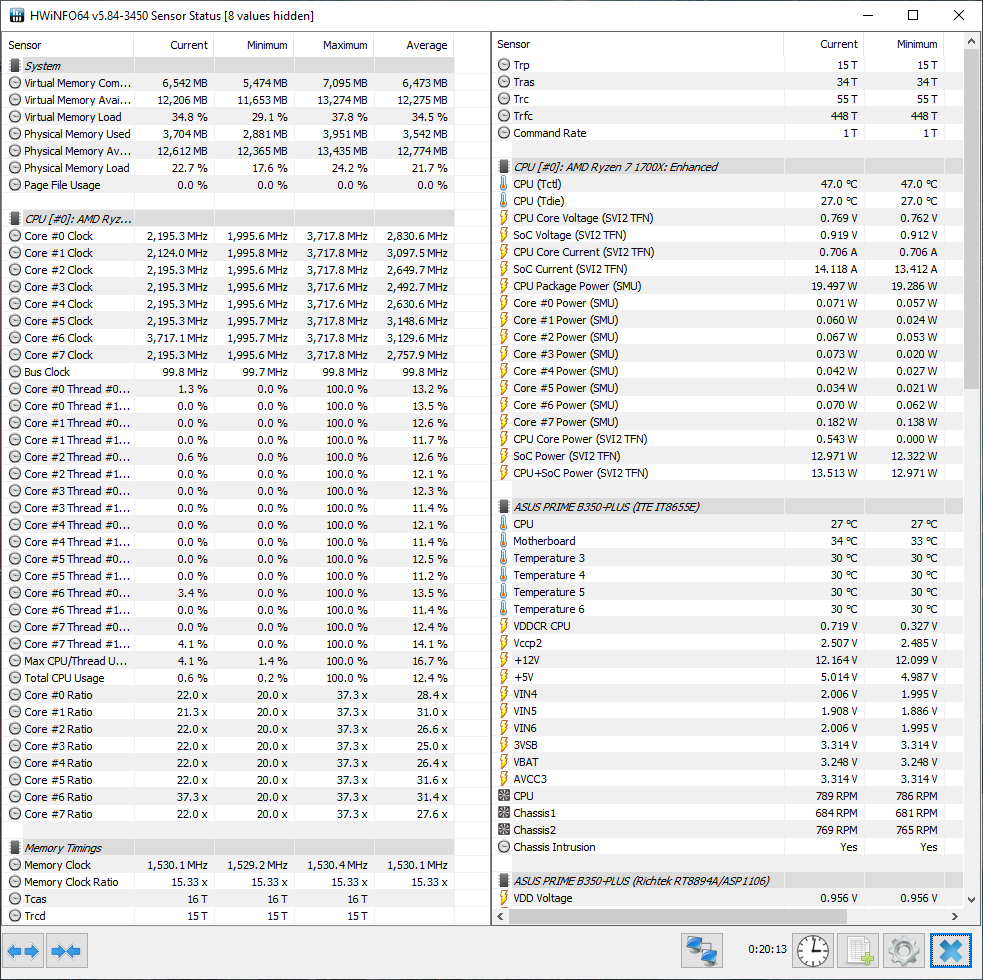This screenshot has width=983, height=980.
Task: Click the VDD Voltage lightning icon
Action: point(503,898)
